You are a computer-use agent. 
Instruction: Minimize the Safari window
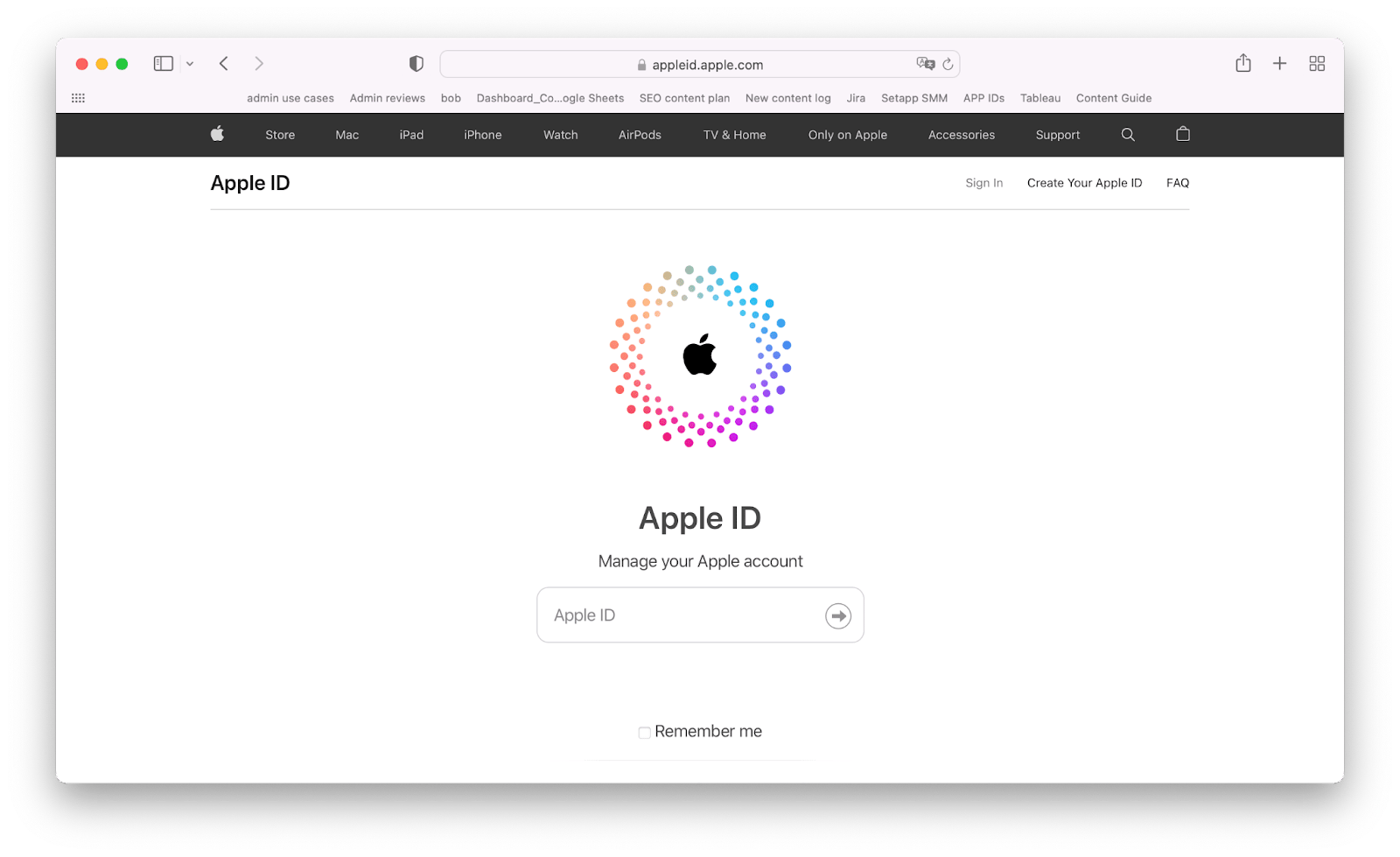pyautogui.click(x=102, y=64)
